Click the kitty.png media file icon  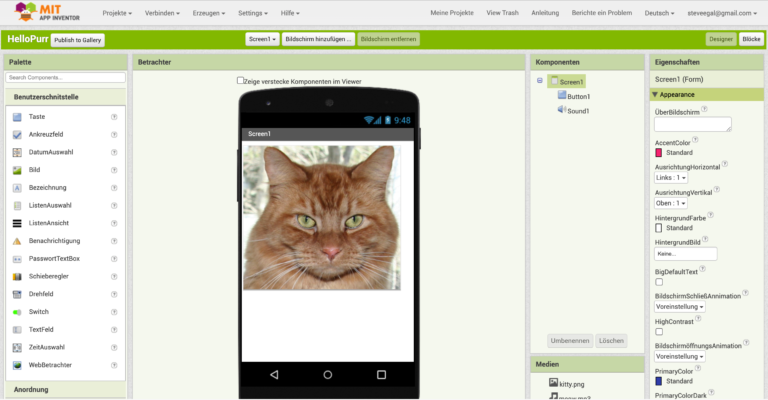tap(553, 383)
